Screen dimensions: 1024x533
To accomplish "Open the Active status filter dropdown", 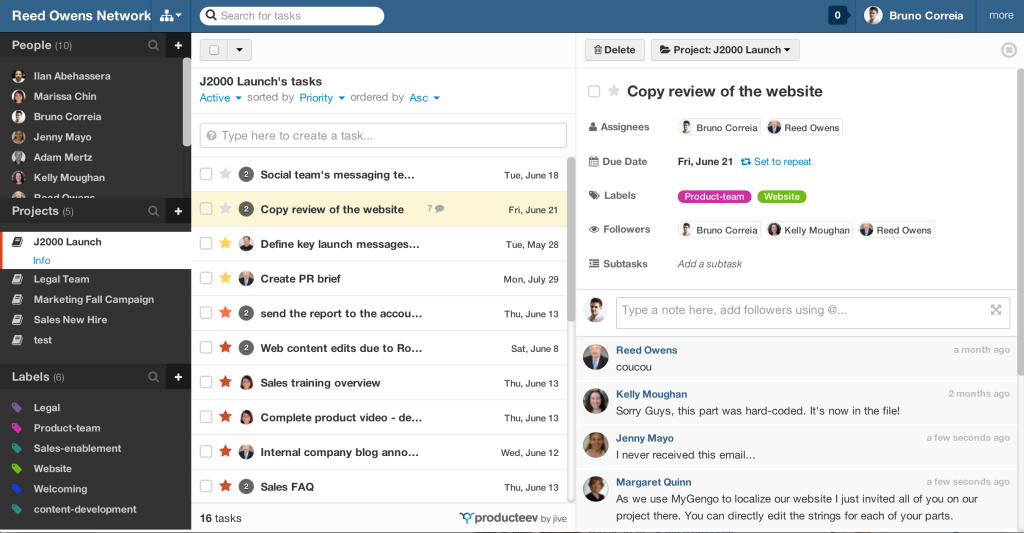I will tap(221, 98).
